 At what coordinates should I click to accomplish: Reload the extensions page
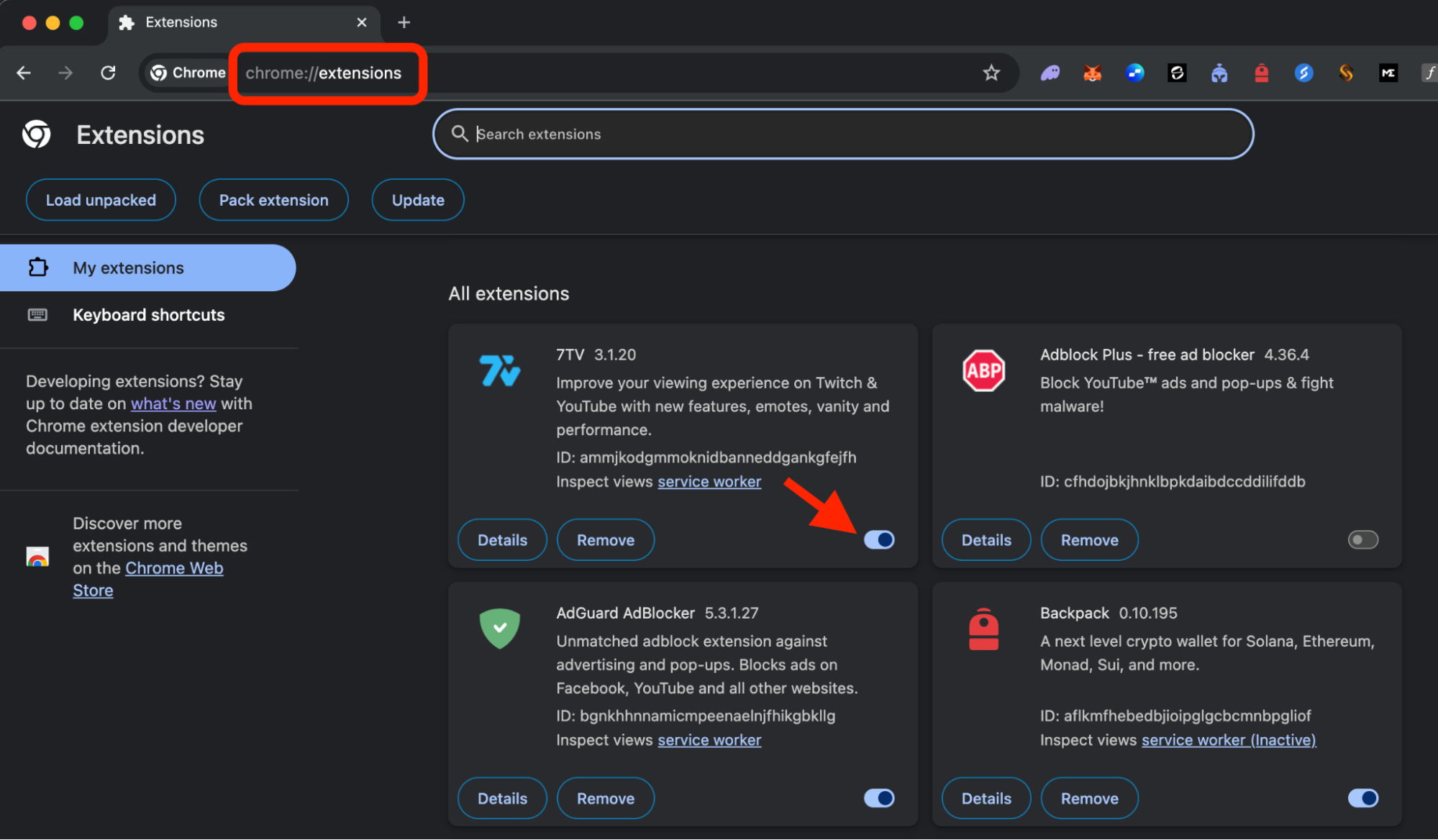108,73
